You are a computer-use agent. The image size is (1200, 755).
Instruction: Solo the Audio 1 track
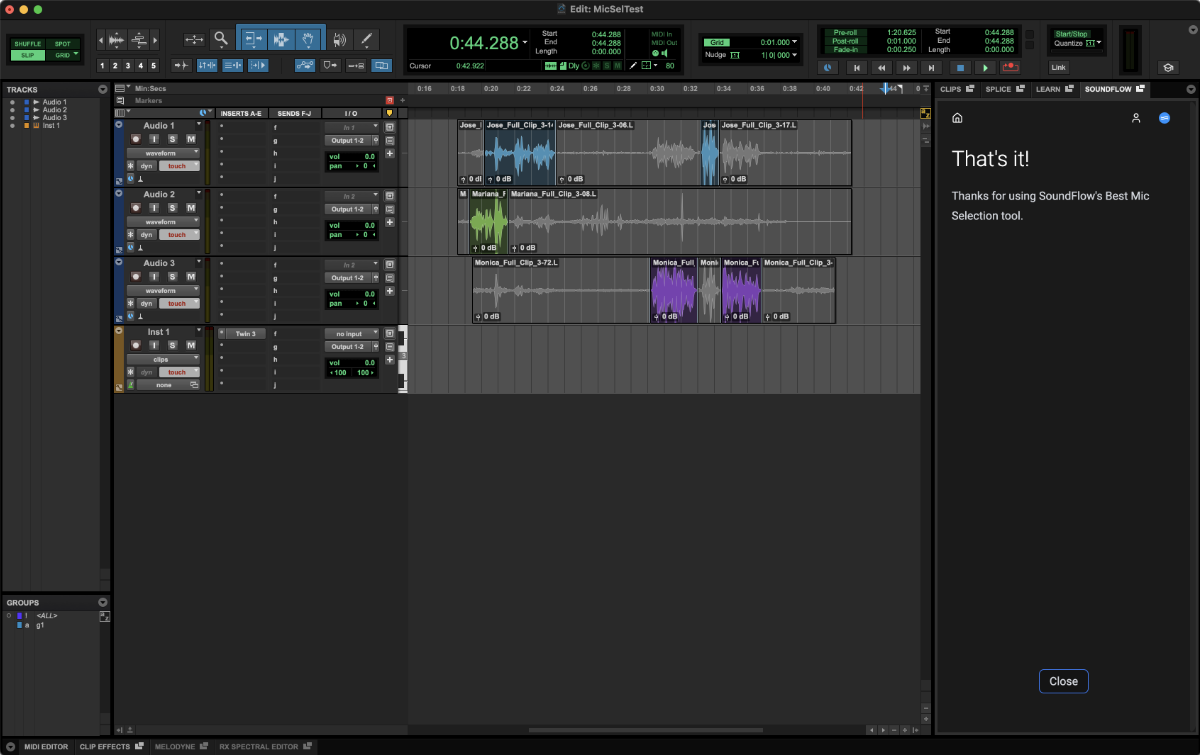172,138
